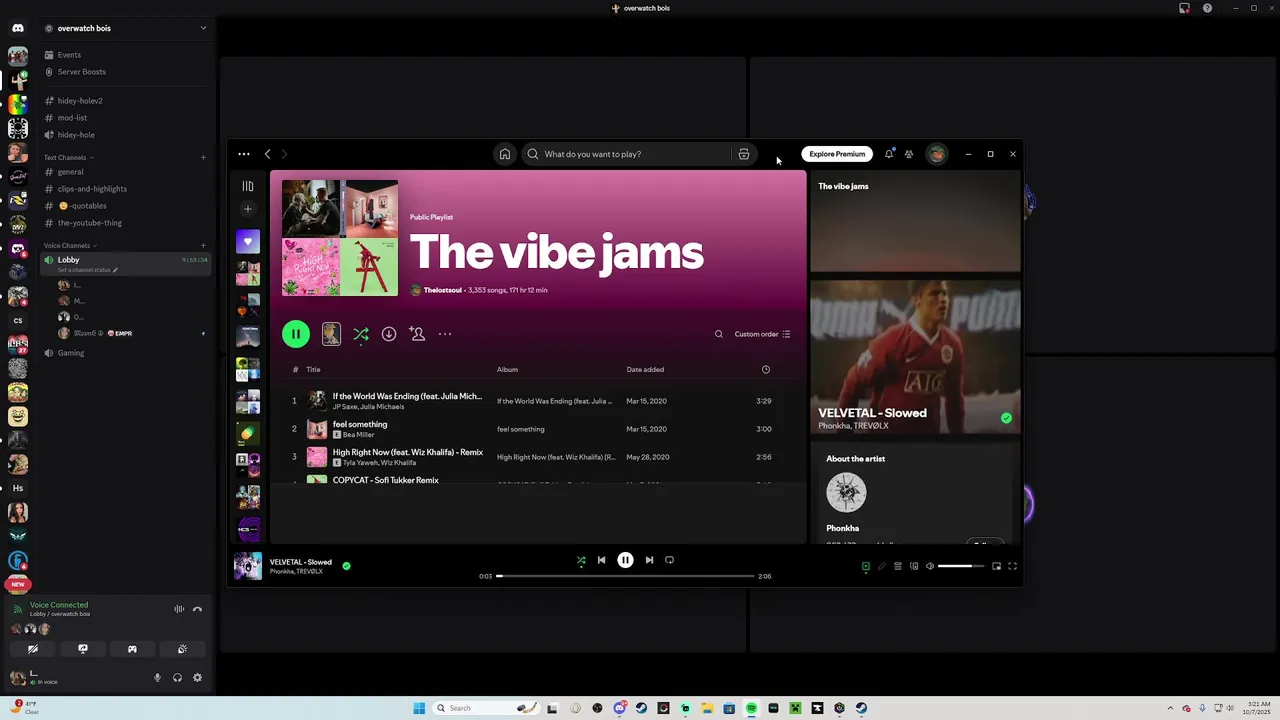The image size is (1280, 720).
Task: Enter full screen in Spotify player
Action: (1012, 566)
